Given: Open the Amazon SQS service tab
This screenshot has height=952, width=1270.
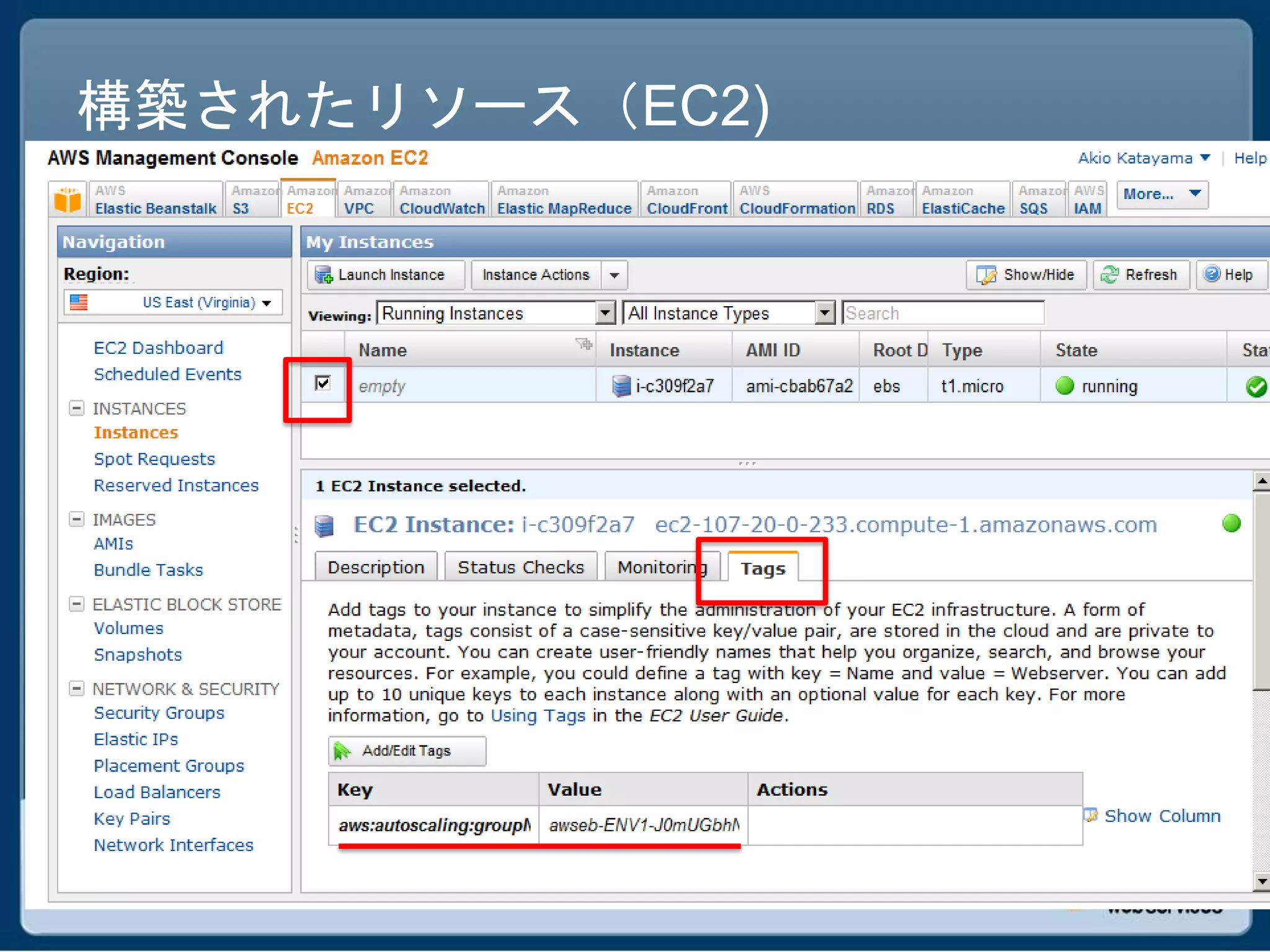Looking at the screenshot, I should (1040, 200).
